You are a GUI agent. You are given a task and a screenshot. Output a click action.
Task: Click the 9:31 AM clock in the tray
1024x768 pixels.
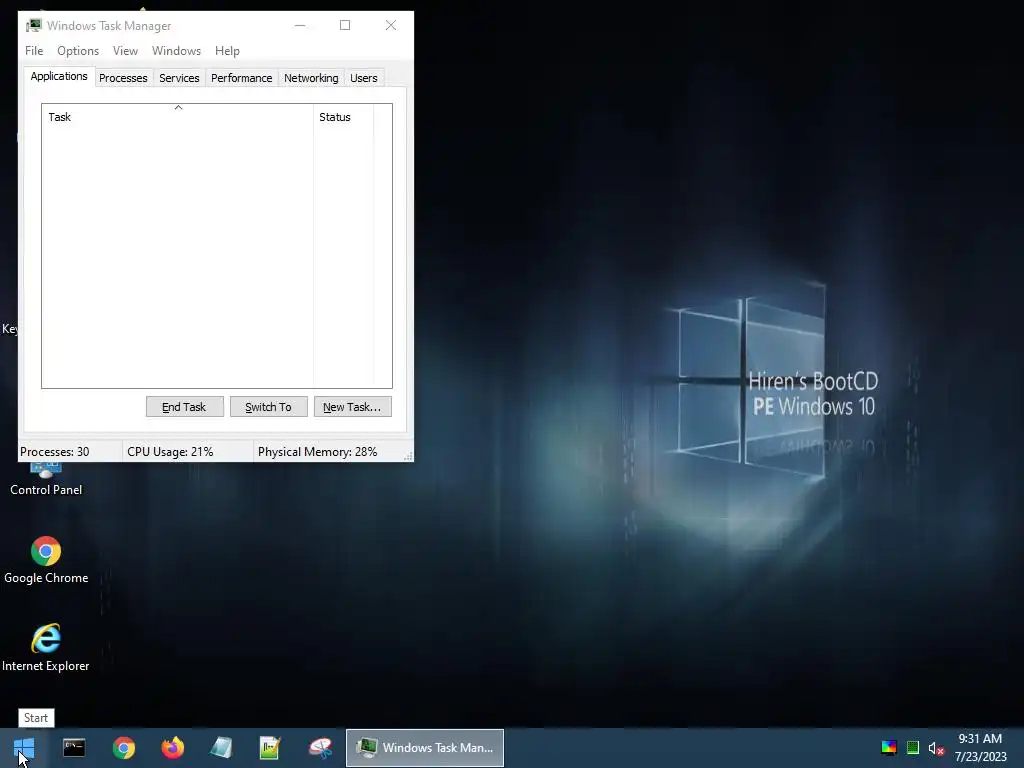[980, 739]
